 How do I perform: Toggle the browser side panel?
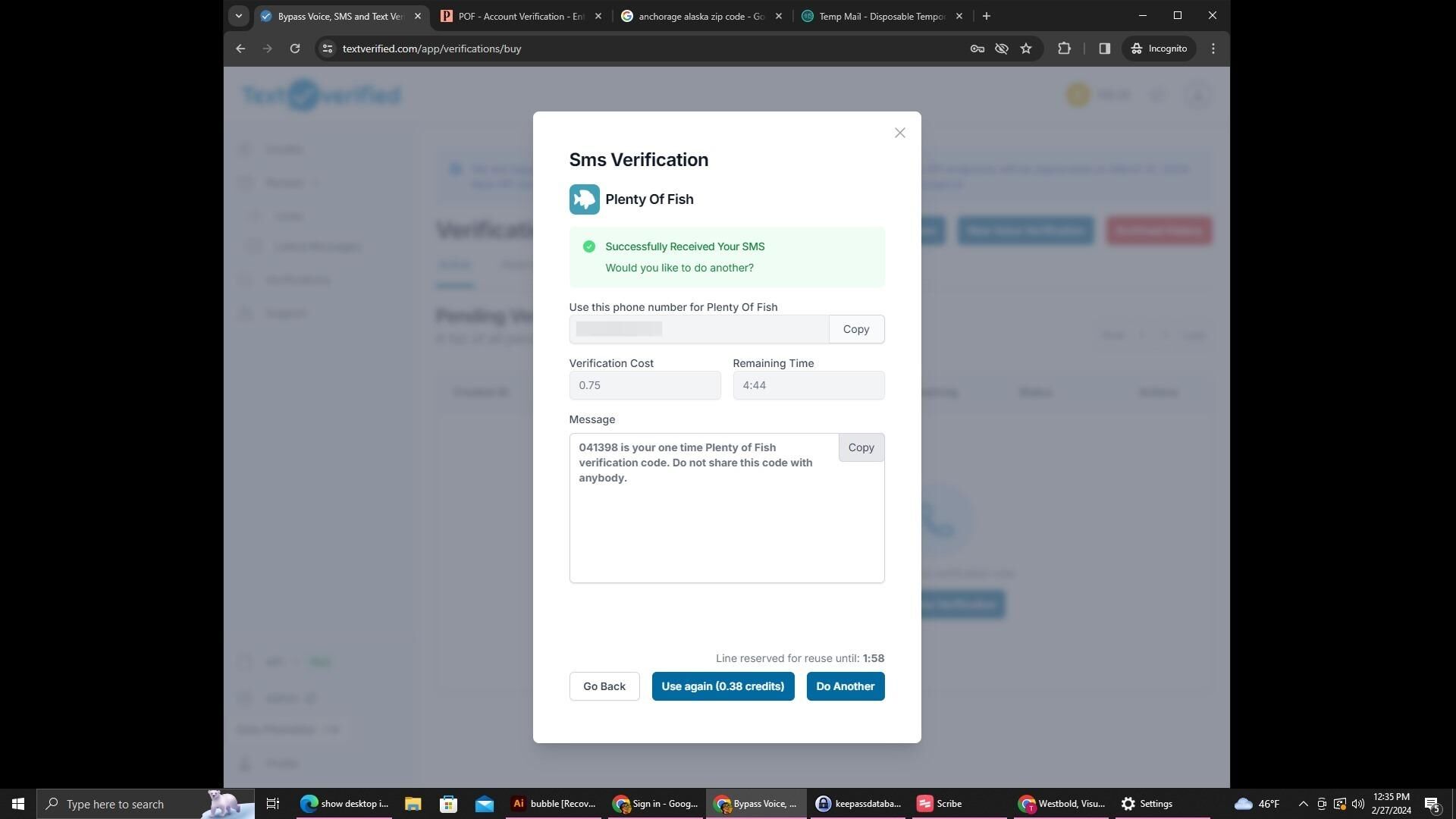point(1104,49)
